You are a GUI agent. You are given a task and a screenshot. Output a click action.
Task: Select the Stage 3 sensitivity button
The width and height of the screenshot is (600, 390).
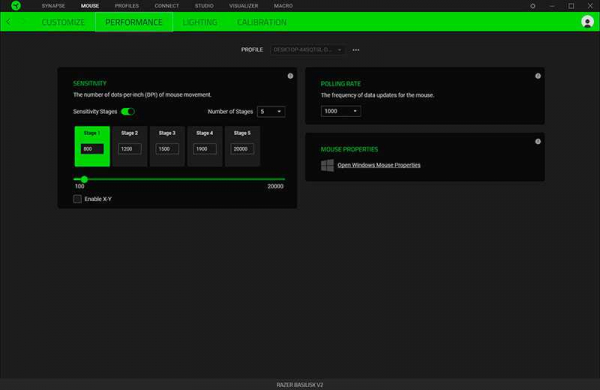pos(167,146)
